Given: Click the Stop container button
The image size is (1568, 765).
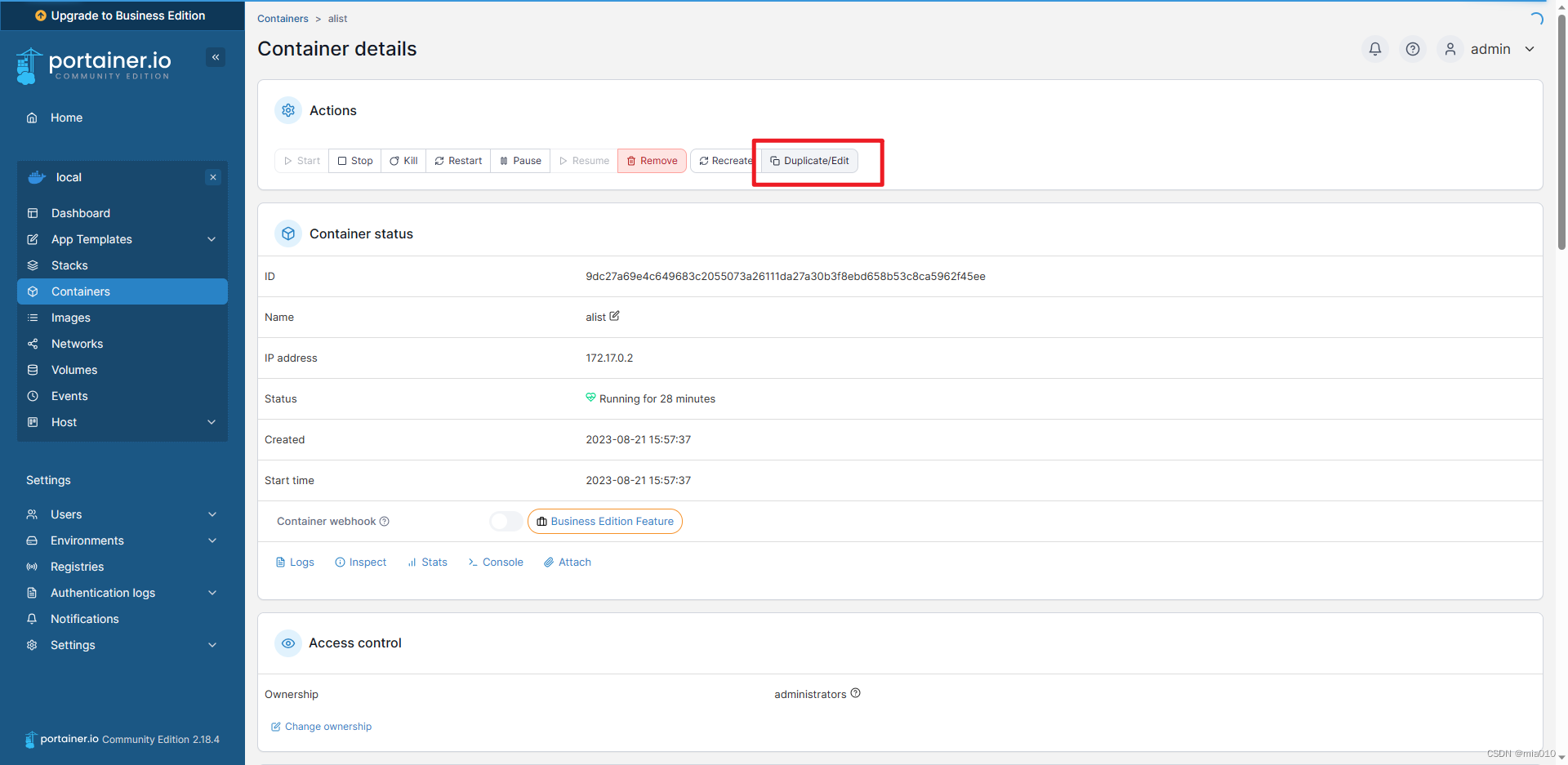Looking at the screenshot, I should pyautogui.click(x=355, y=161).
